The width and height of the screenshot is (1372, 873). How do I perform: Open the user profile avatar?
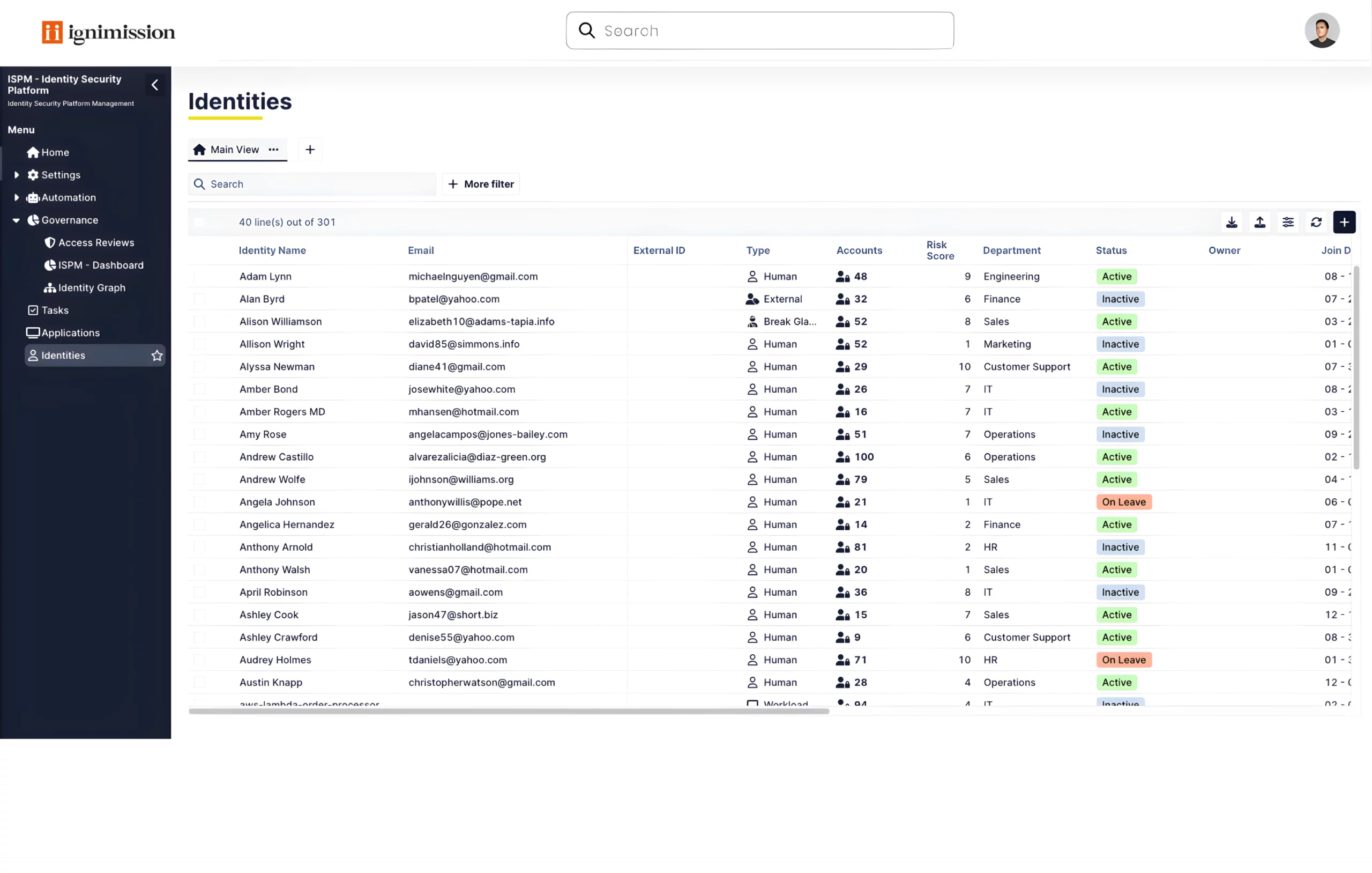click(x=1322, y=31)
